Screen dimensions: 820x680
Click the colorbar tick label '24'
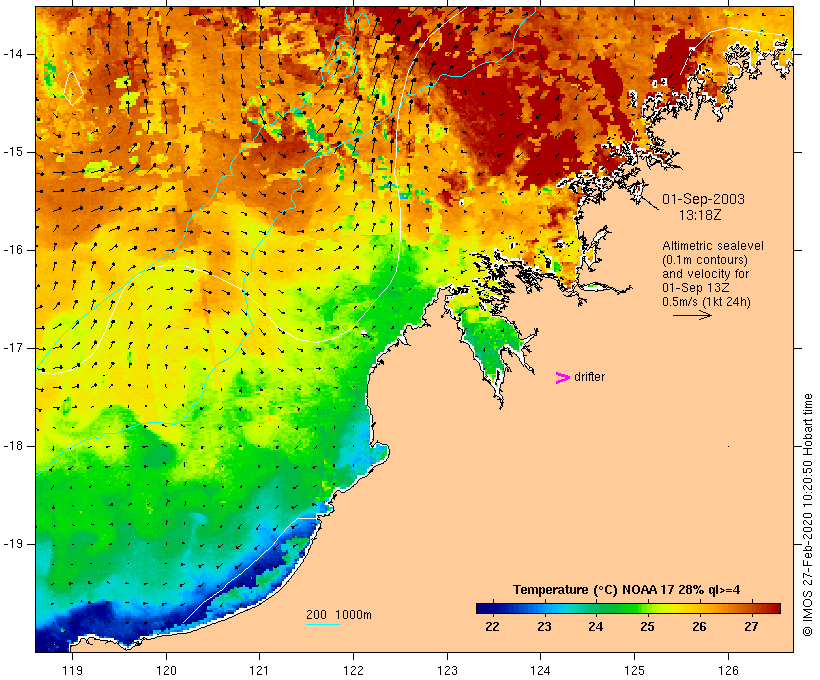tap(596, 626)
